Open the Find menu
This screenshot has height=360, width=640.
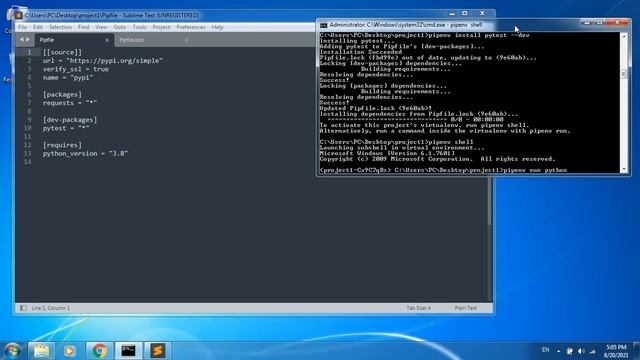pos(83,27)
